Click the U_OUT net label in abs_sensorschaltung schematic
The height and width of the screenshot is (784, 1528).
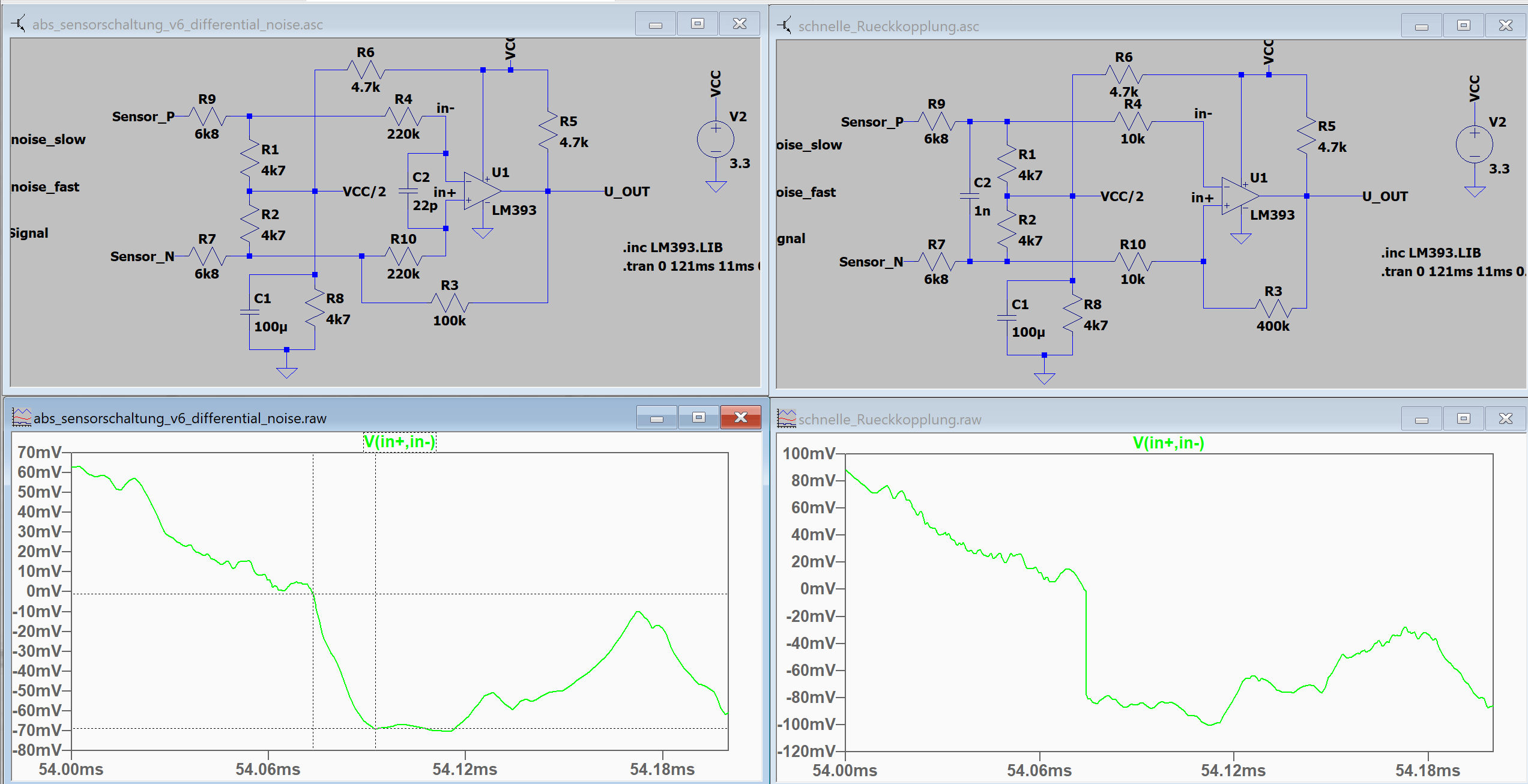(x=626, y=191)
